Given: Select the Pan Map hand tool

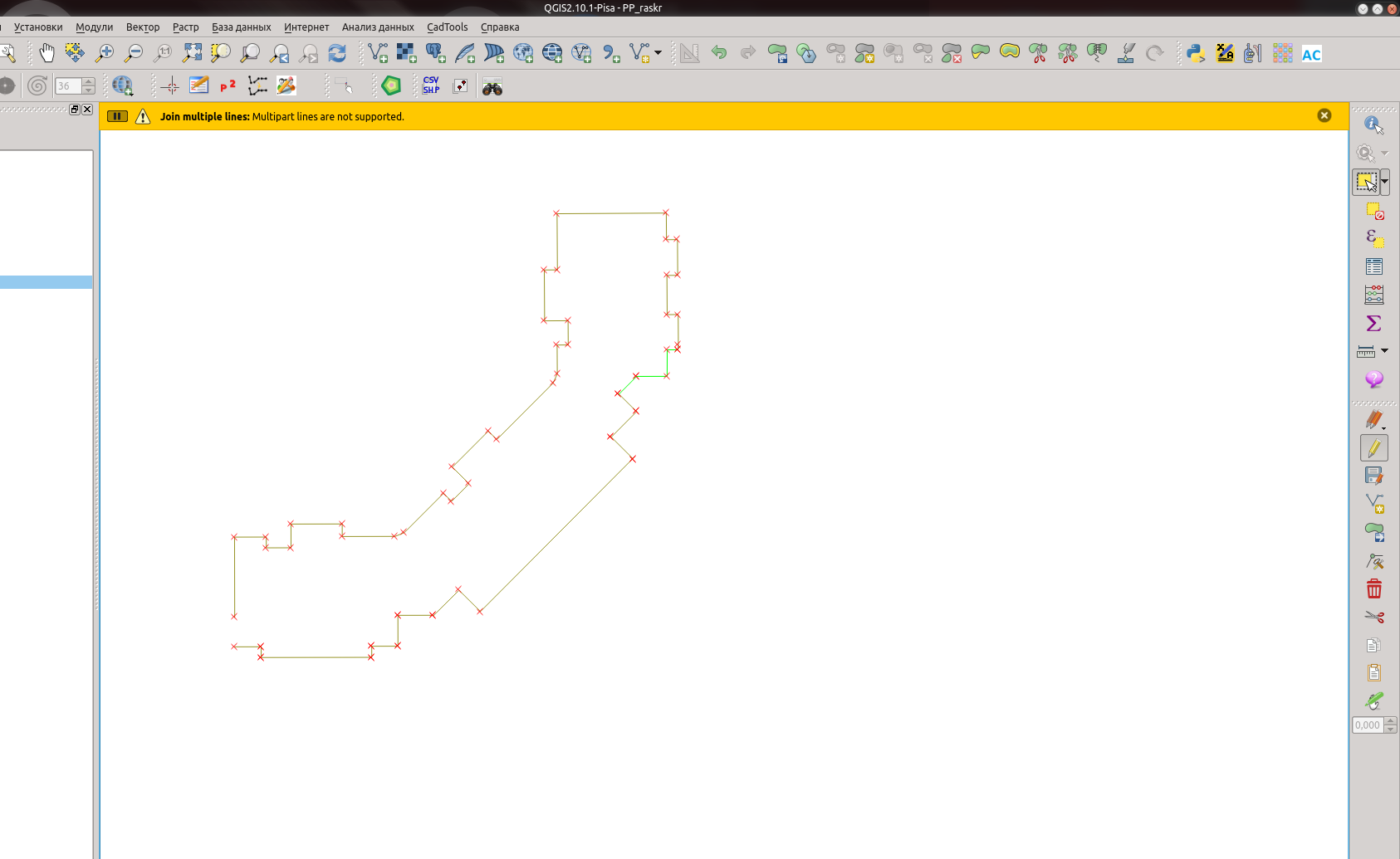Looking at the screenshot, I should [x=47, y=54].
